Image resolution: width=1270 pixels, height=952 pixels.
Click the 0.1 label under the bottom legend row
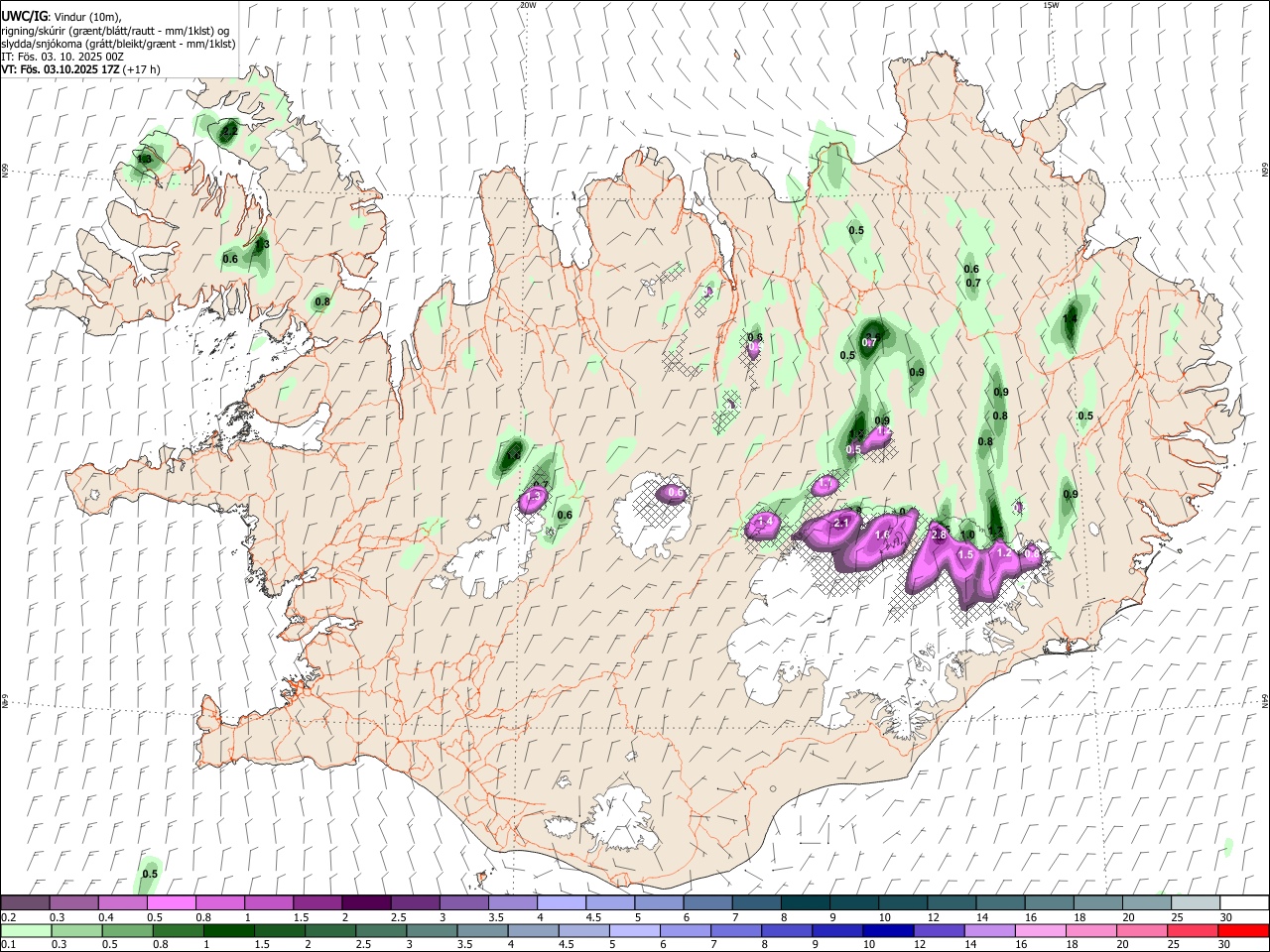click(x=8, y=945)
